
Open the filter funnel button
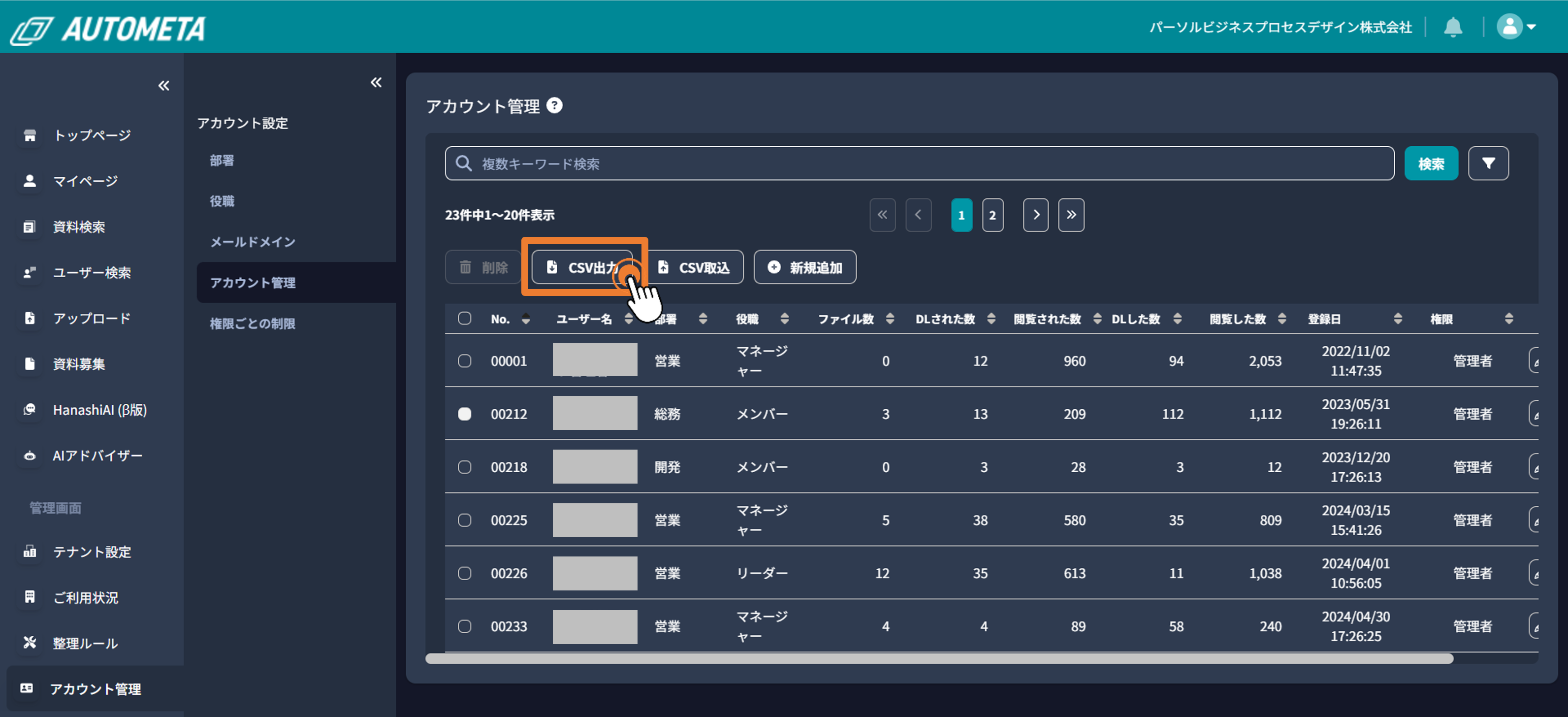(x=1488, y=163)
